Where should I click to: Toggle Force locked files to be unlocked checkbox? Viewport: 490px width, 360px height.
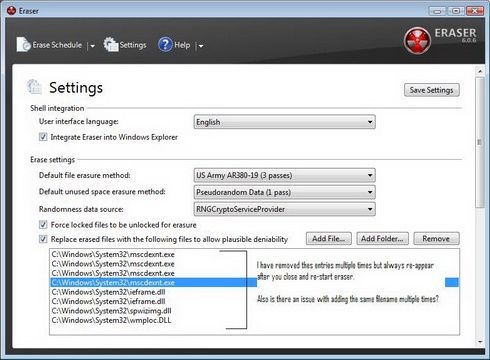[43, 224]
